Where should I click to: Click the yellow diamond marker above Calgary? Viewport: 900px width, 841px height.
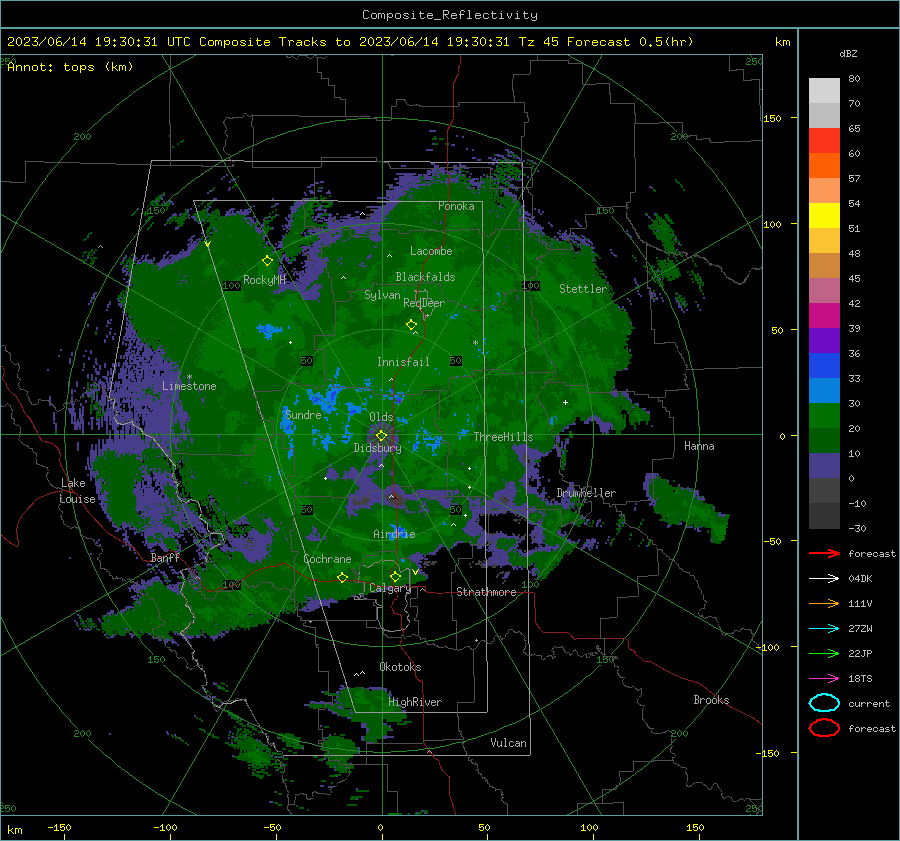(395, 576)
